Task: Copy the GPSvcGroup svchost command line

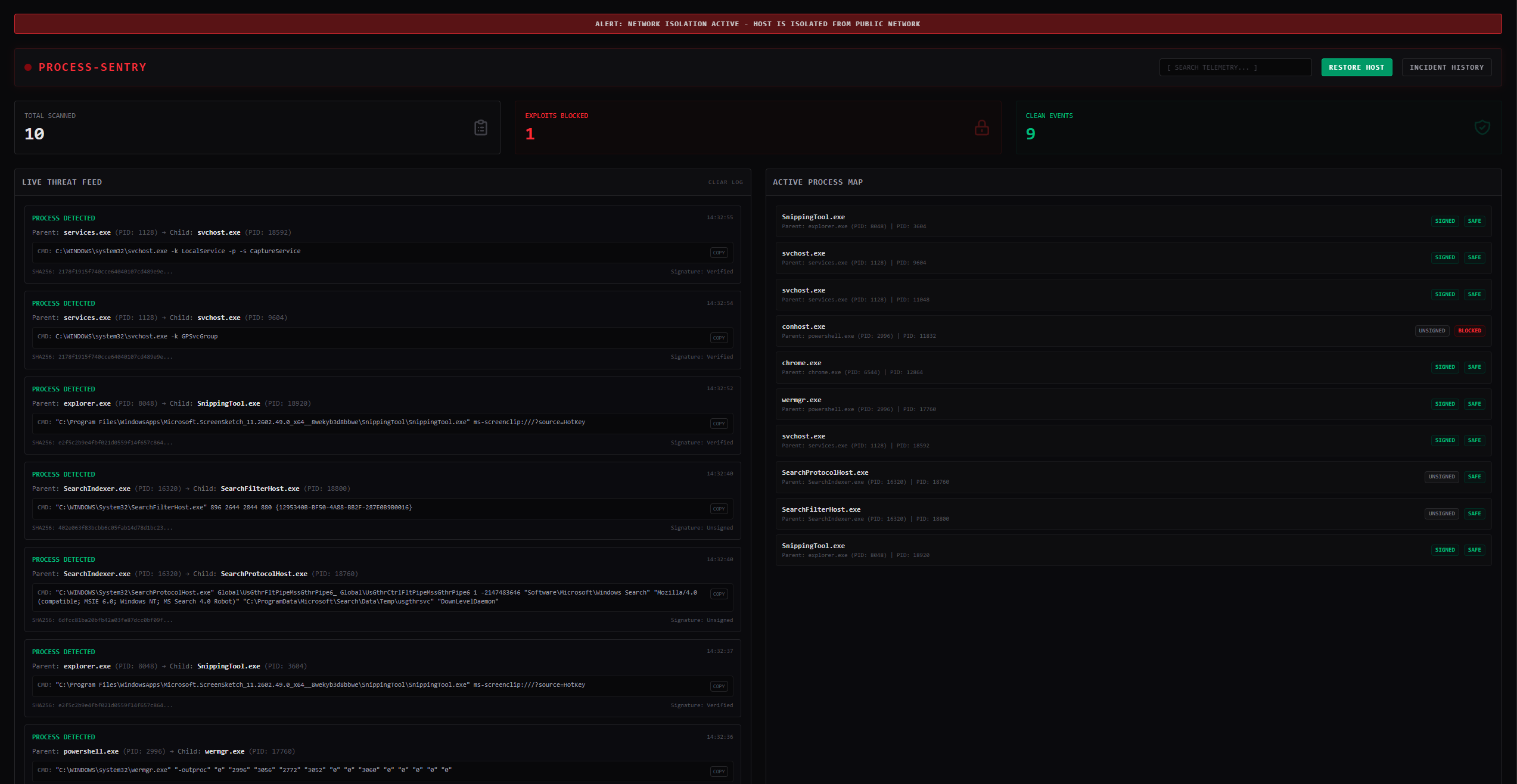Action: [x=719, y=338]
